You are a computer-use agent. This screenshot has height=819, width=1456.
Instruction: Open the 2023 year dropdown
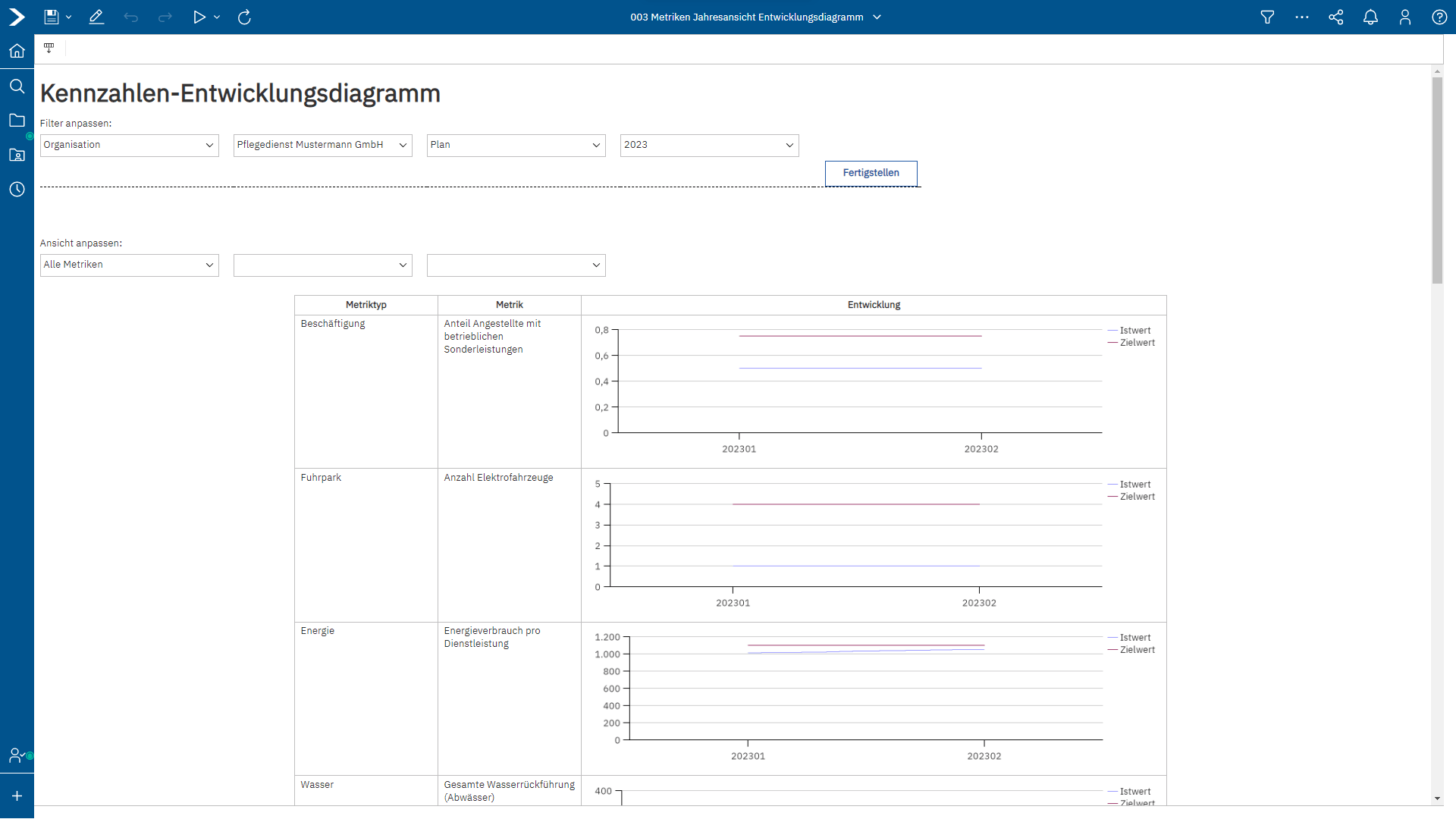[709, 145]
